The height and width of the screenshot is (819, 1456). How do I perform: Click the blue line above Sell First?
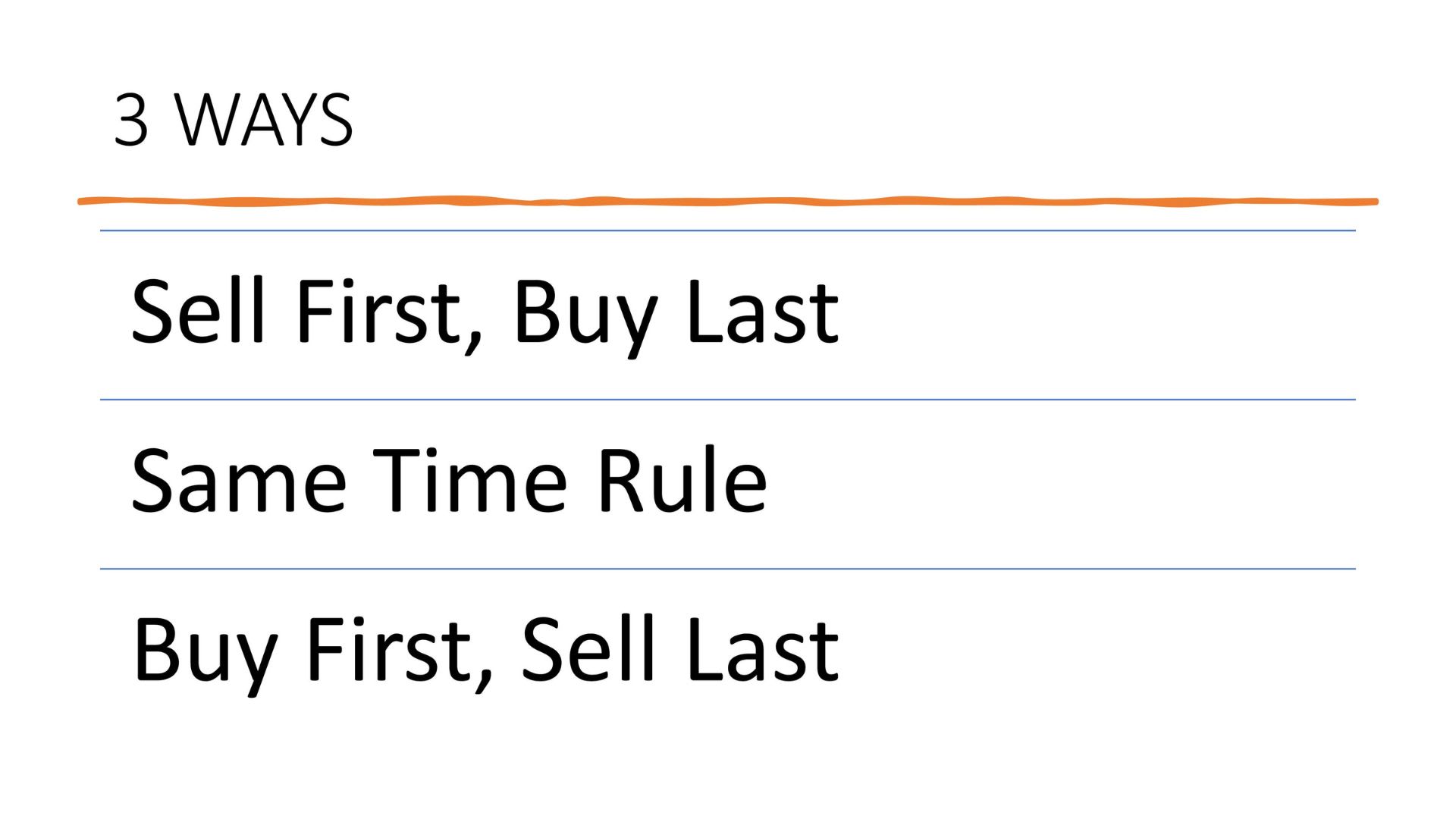pos(728,231)
